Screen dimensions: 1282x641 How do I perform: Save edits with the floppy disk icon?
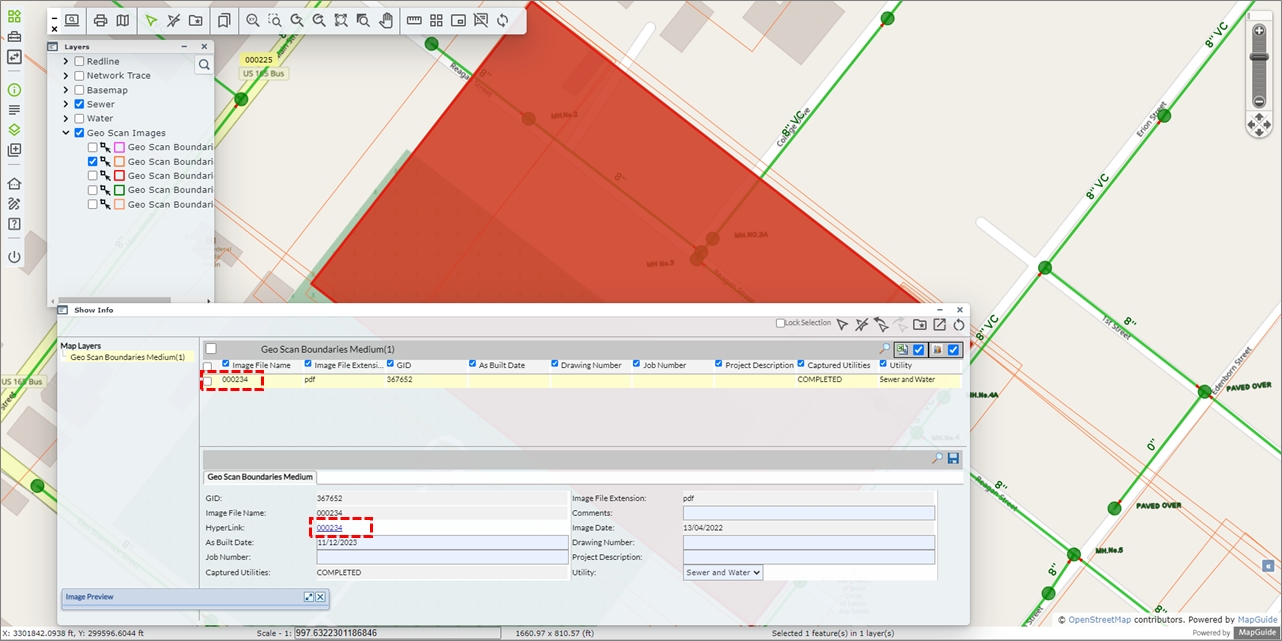953,458
